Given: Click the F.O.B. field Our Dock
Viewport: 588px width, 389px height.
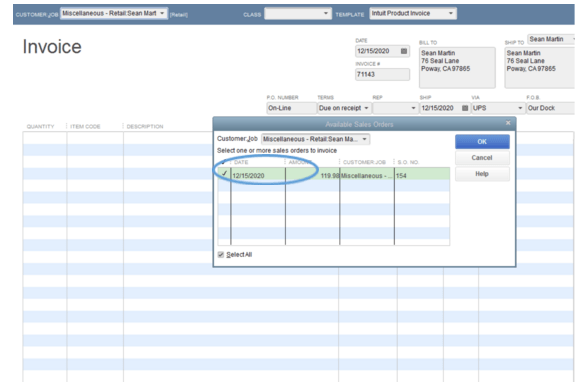Looking at the screenshot, I should coord(550,108).
